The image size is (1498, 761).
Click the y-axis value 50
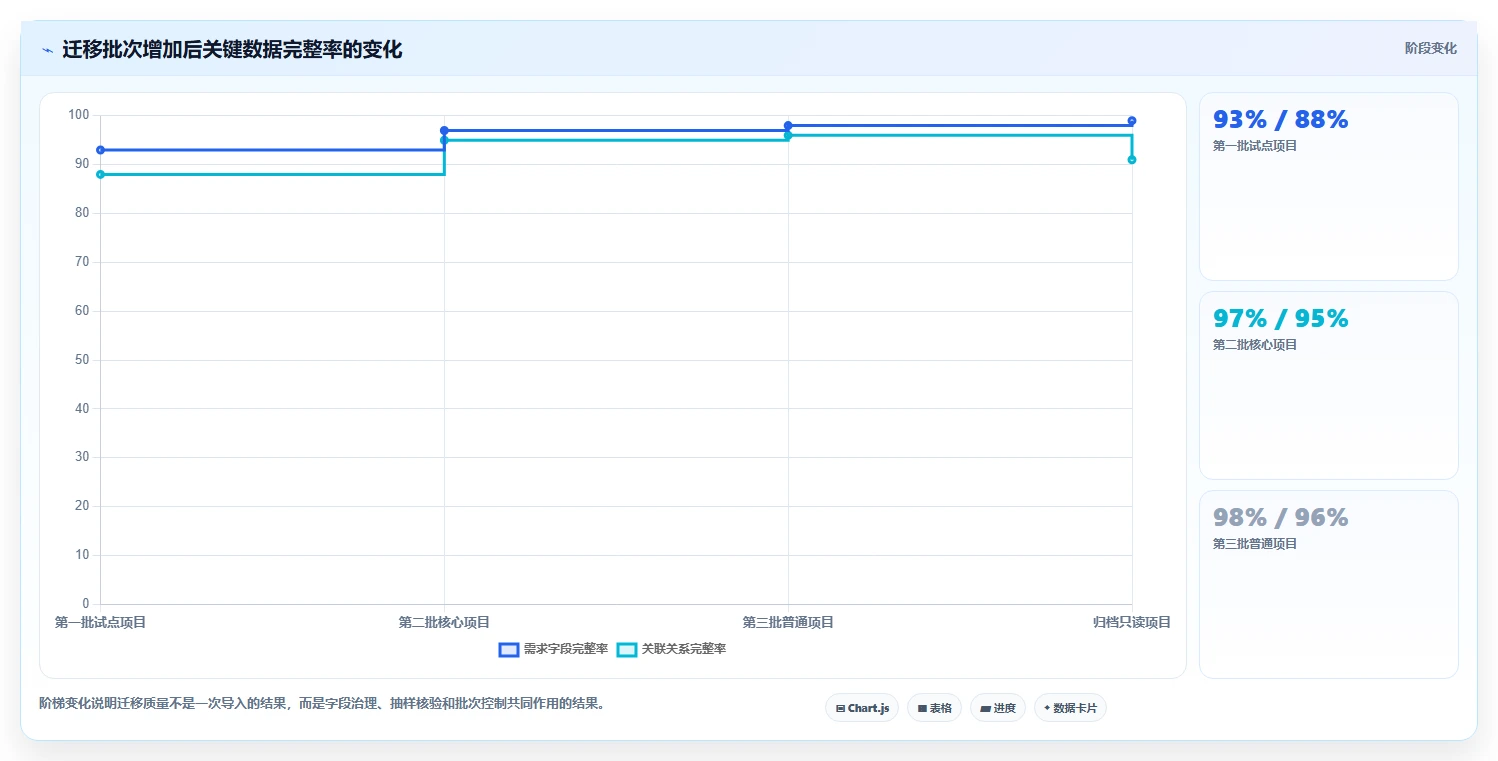(83, 359)
